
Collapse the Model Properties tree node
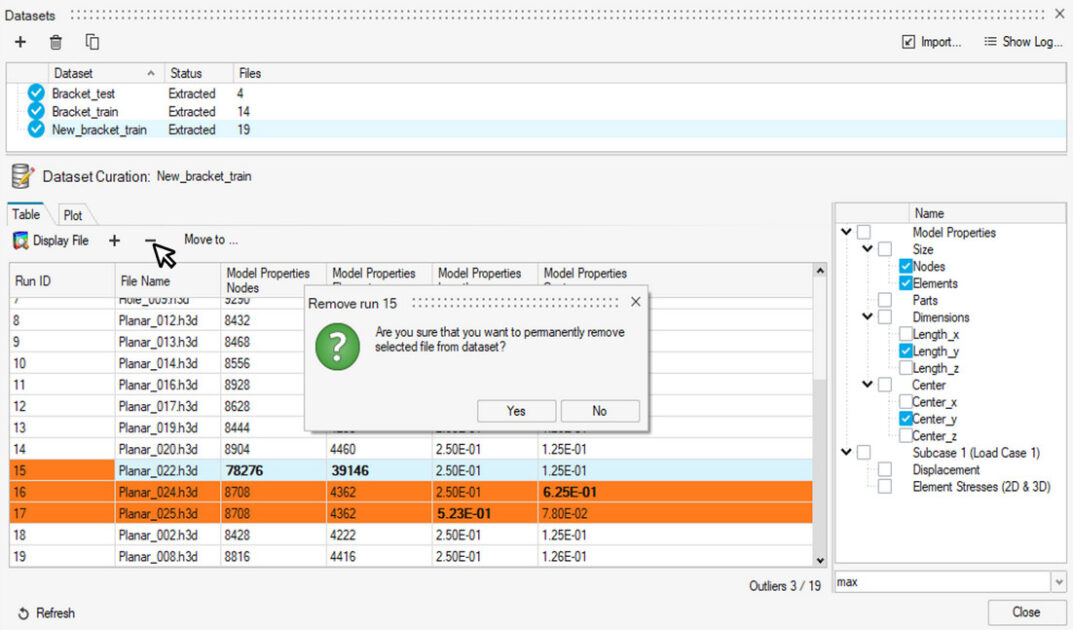click(x=847, y=232)
